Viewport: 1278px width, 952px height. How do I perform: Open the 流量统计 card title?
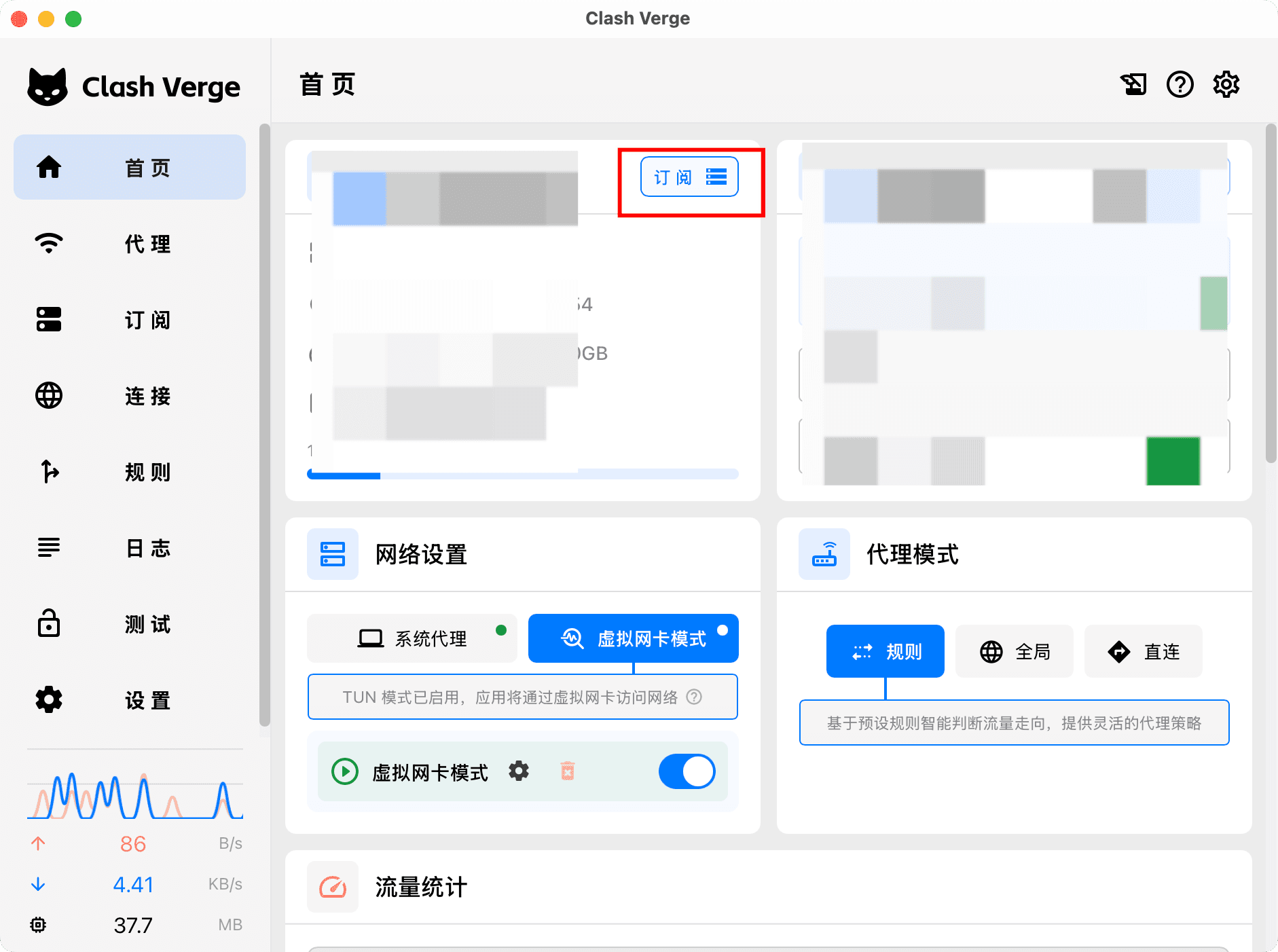421,887
